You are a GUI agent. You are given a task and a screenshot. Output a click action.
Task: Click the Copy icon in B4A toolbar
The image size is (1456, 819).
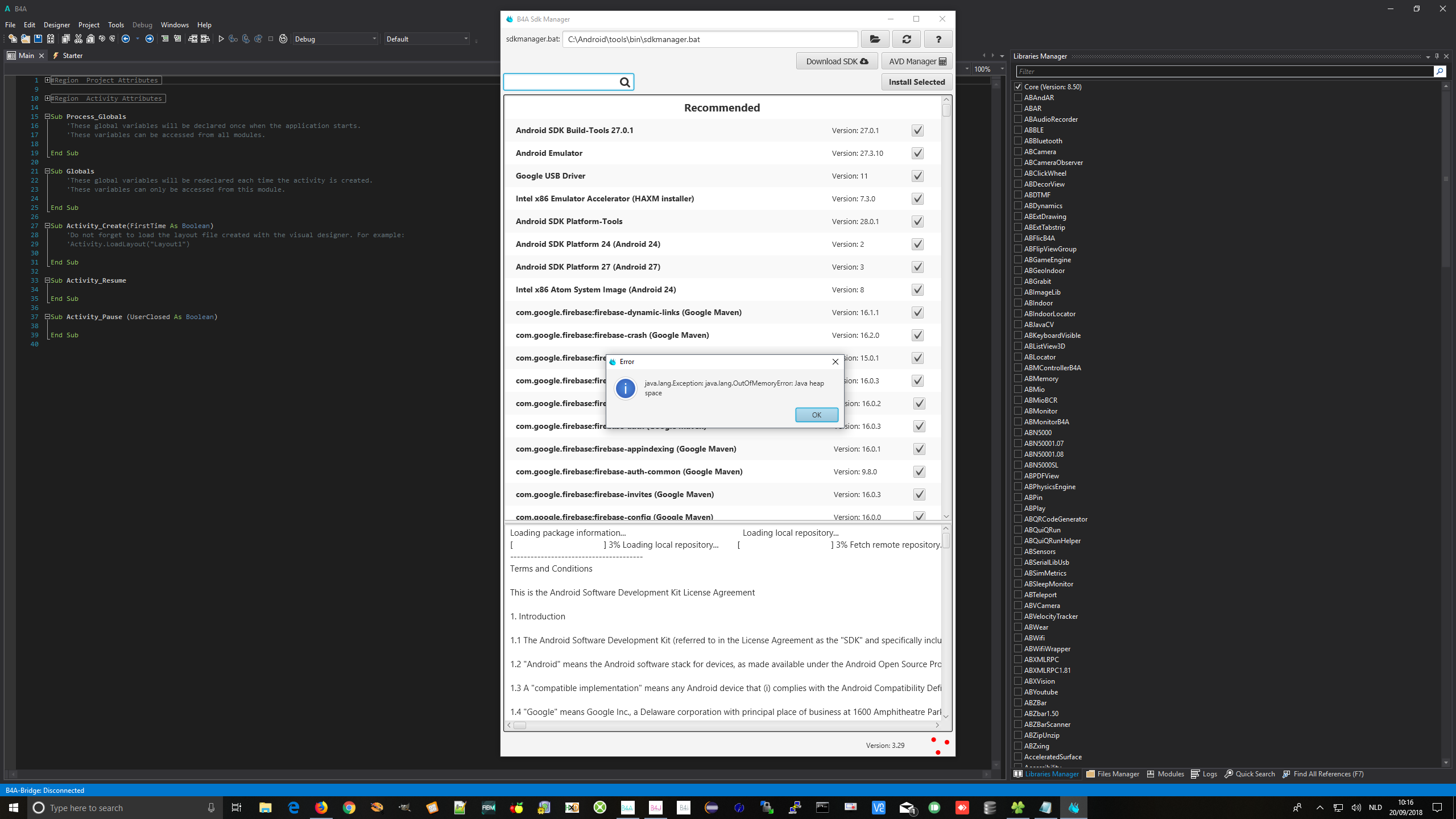66,39
